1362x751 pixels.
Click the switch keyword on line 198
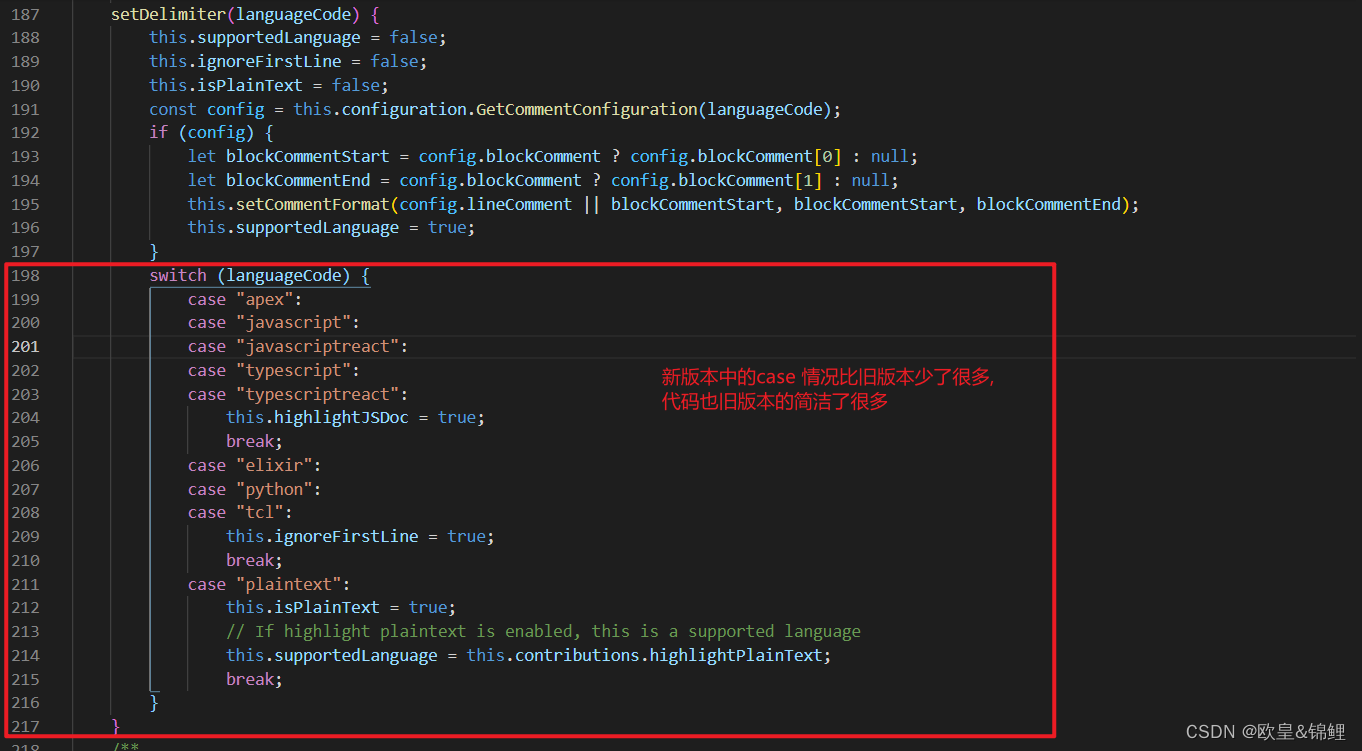(x=178, y=276)
